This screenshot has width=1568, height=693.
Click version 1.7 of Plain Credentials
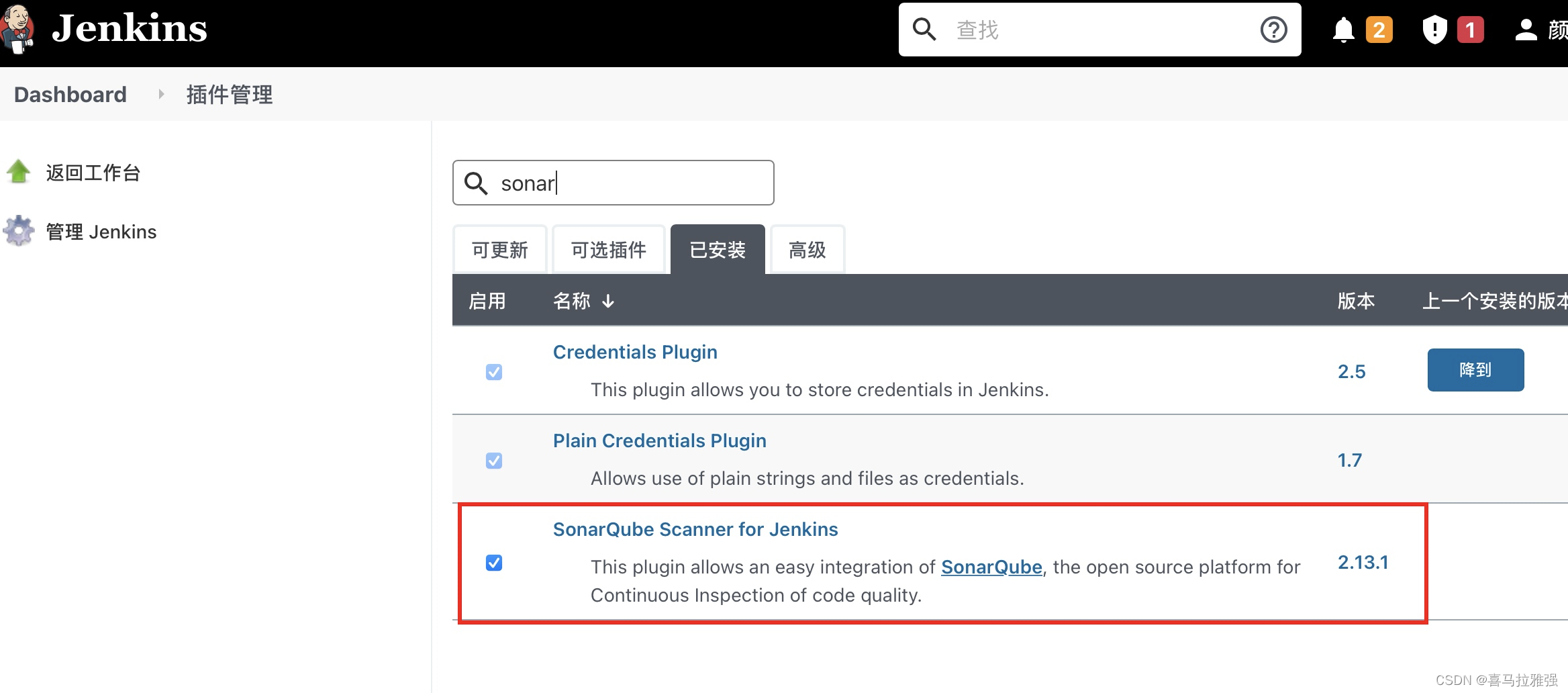[1349, 460]
